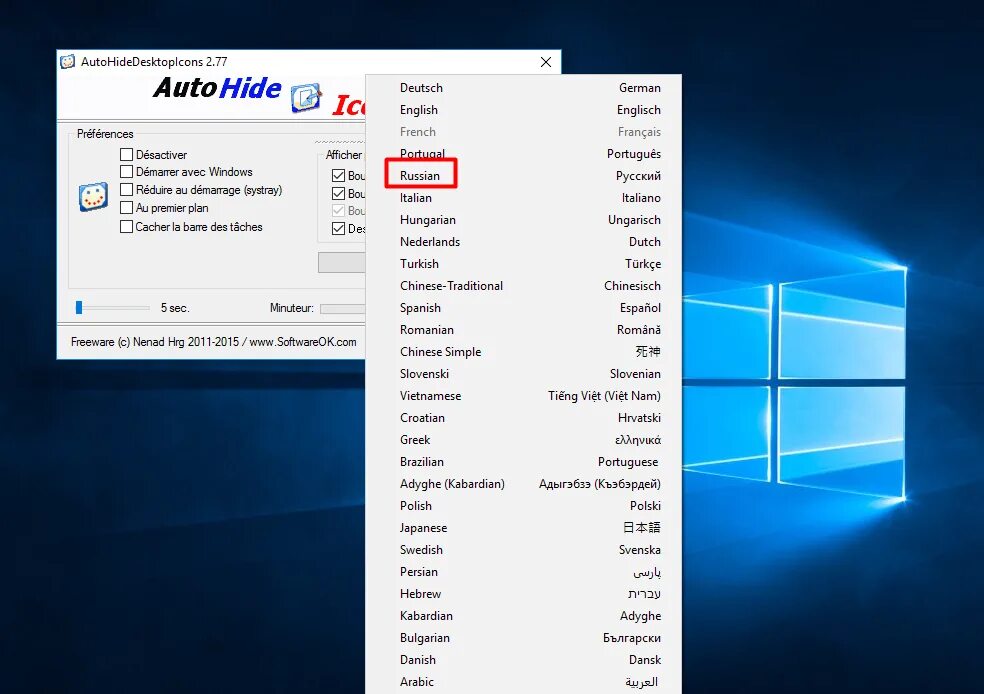Select Danish from the list

tap(523, 659)
